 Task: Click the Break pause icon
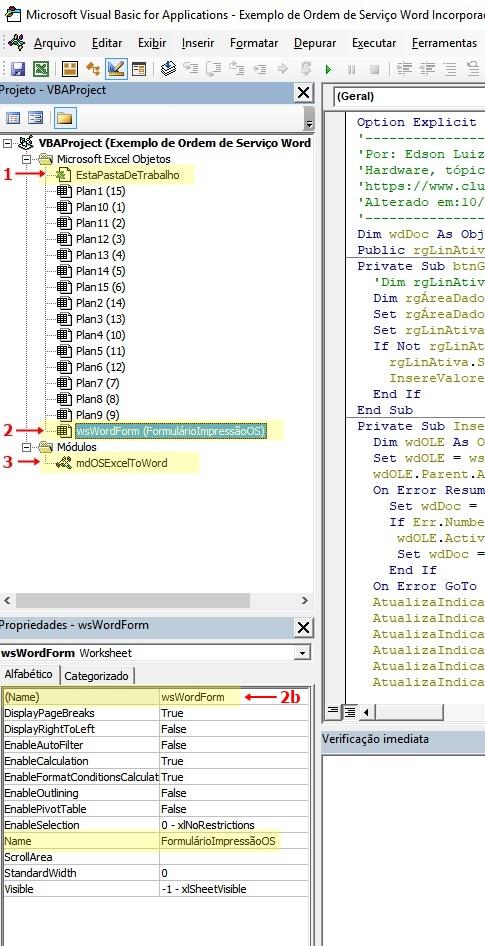tap(351, 69)
